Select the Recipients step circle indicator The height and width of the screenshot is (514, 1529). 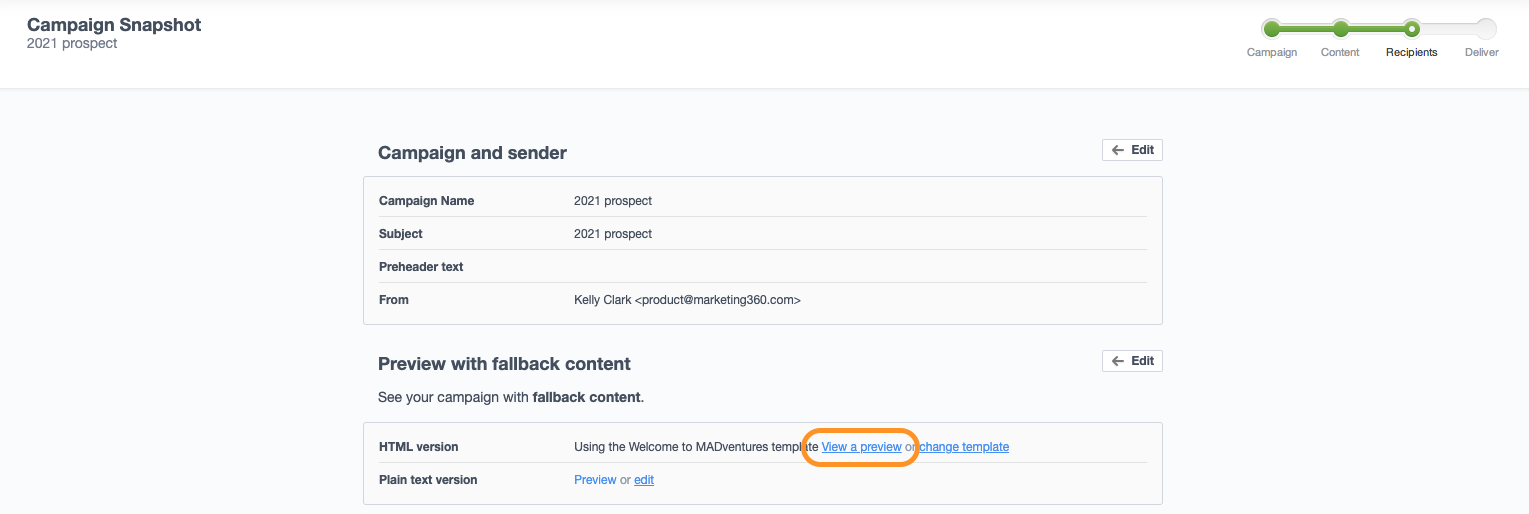tap(1411, 29)
